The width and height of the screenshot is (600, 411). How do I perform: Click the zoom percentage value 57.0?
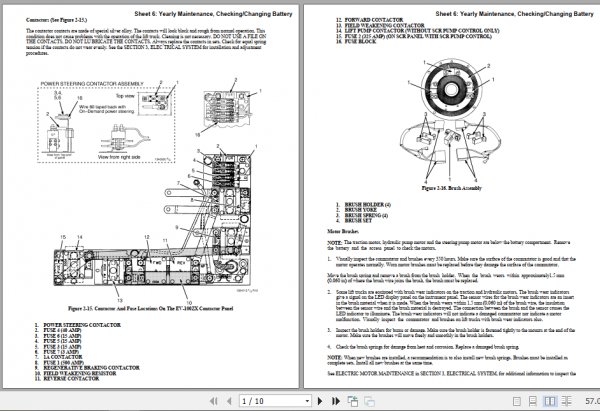592,401
